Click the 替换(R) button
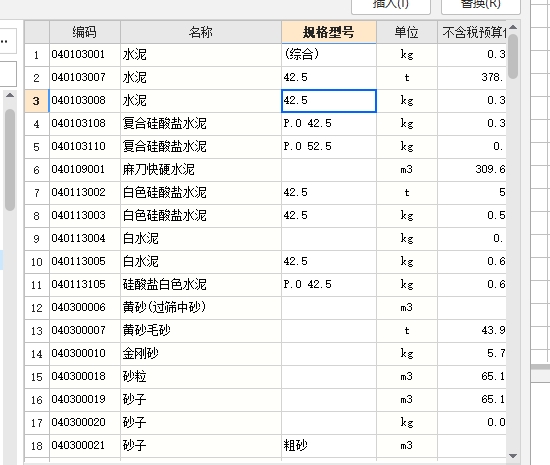This screenshot has height=465, width=550. pos(480,6)
